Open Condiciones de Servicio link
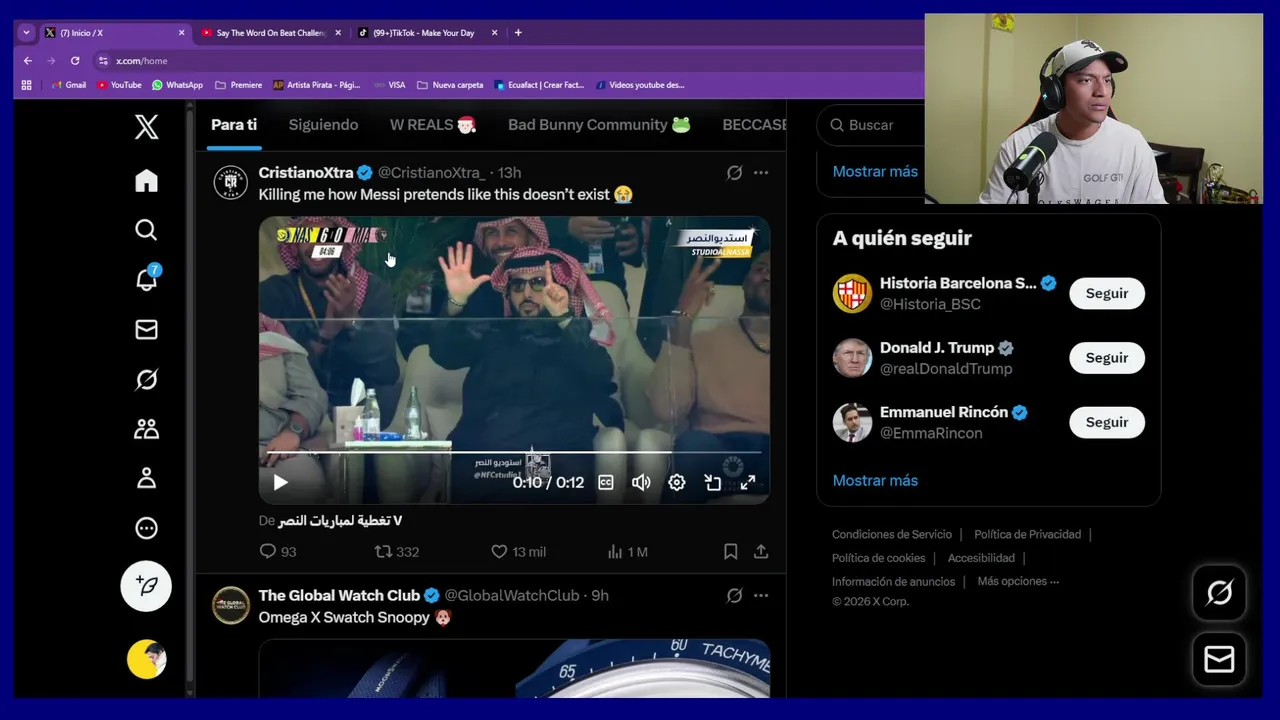 point(892,535)
